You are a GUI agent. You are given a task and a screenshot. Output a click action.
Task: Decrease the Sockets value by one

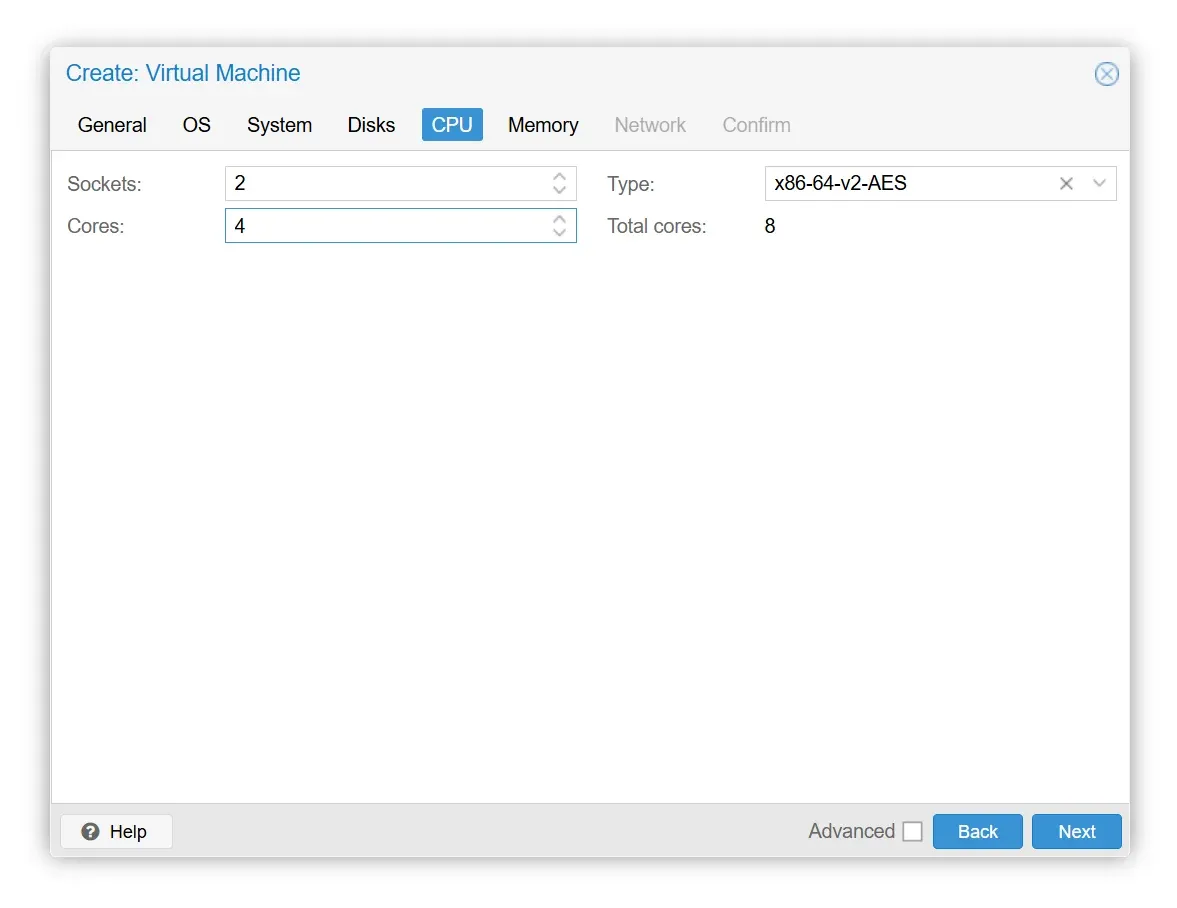(x=559, y=190)
